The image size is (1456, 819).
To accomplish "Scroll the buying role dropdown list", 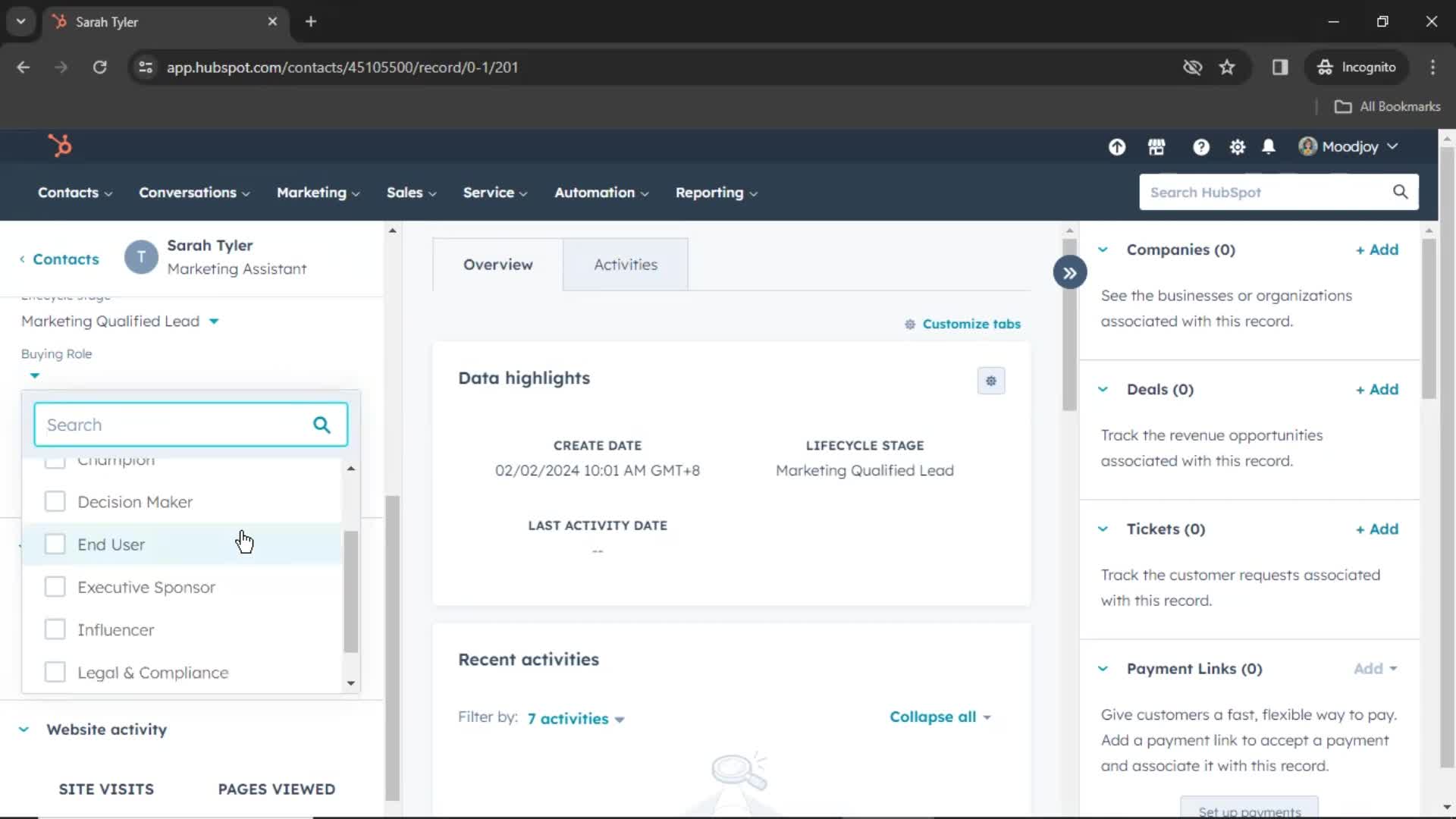I will point(350,575).
